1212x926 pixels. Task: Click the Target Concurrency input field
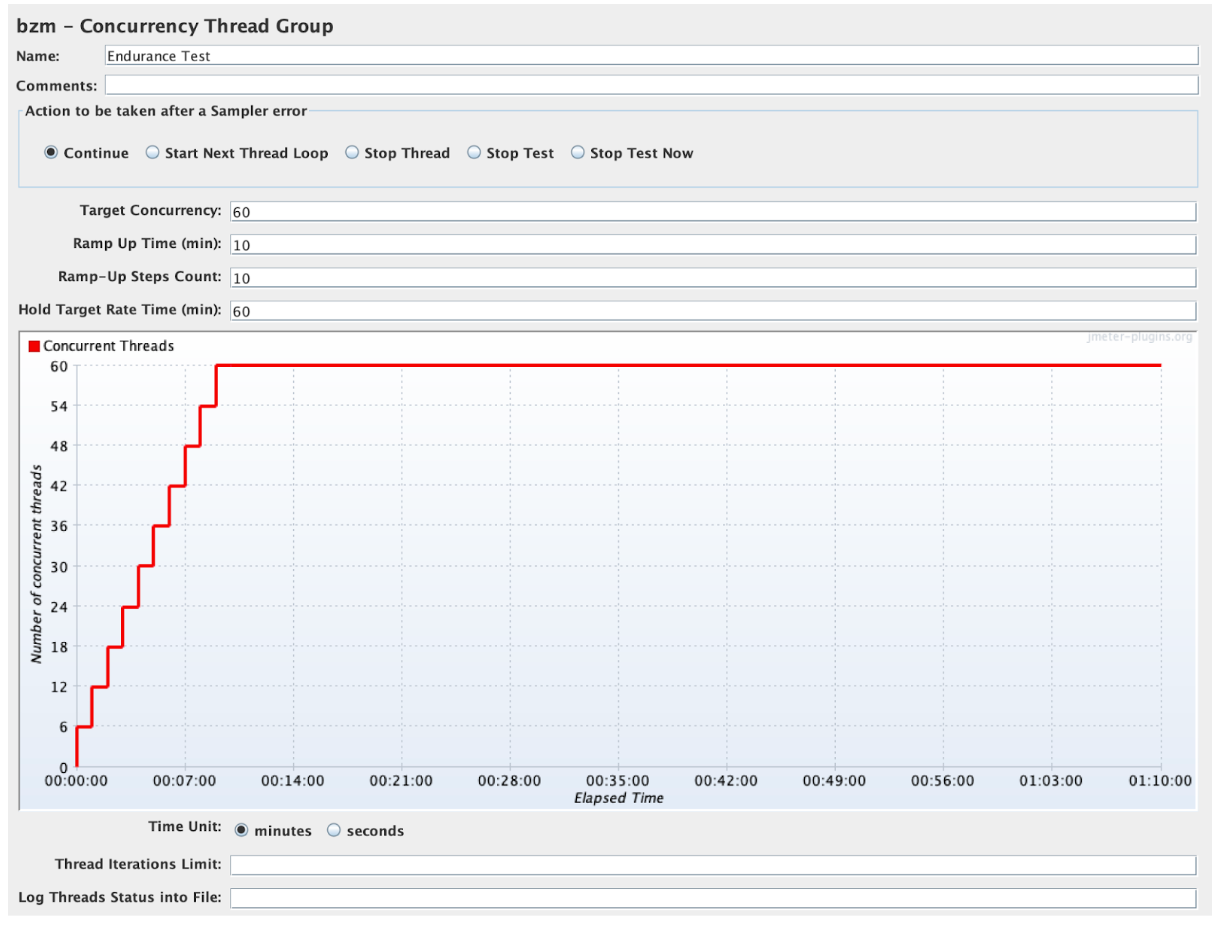(712, 212)
